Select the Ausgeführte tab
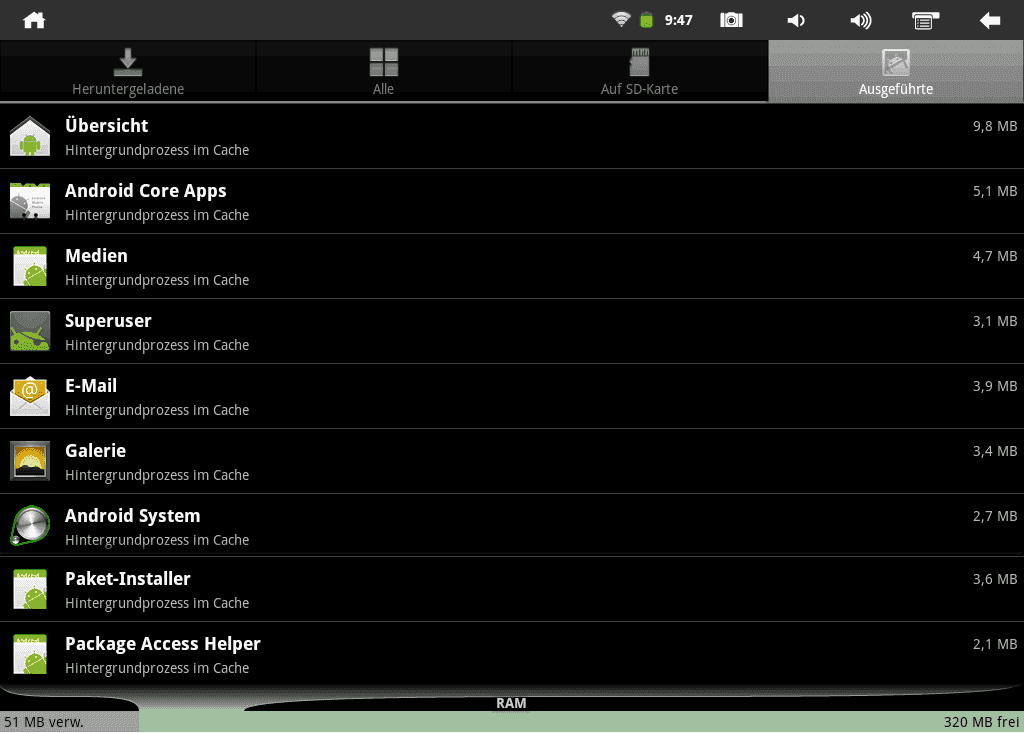This screenshot has height=733, width=1024. [x=896, y=71]
